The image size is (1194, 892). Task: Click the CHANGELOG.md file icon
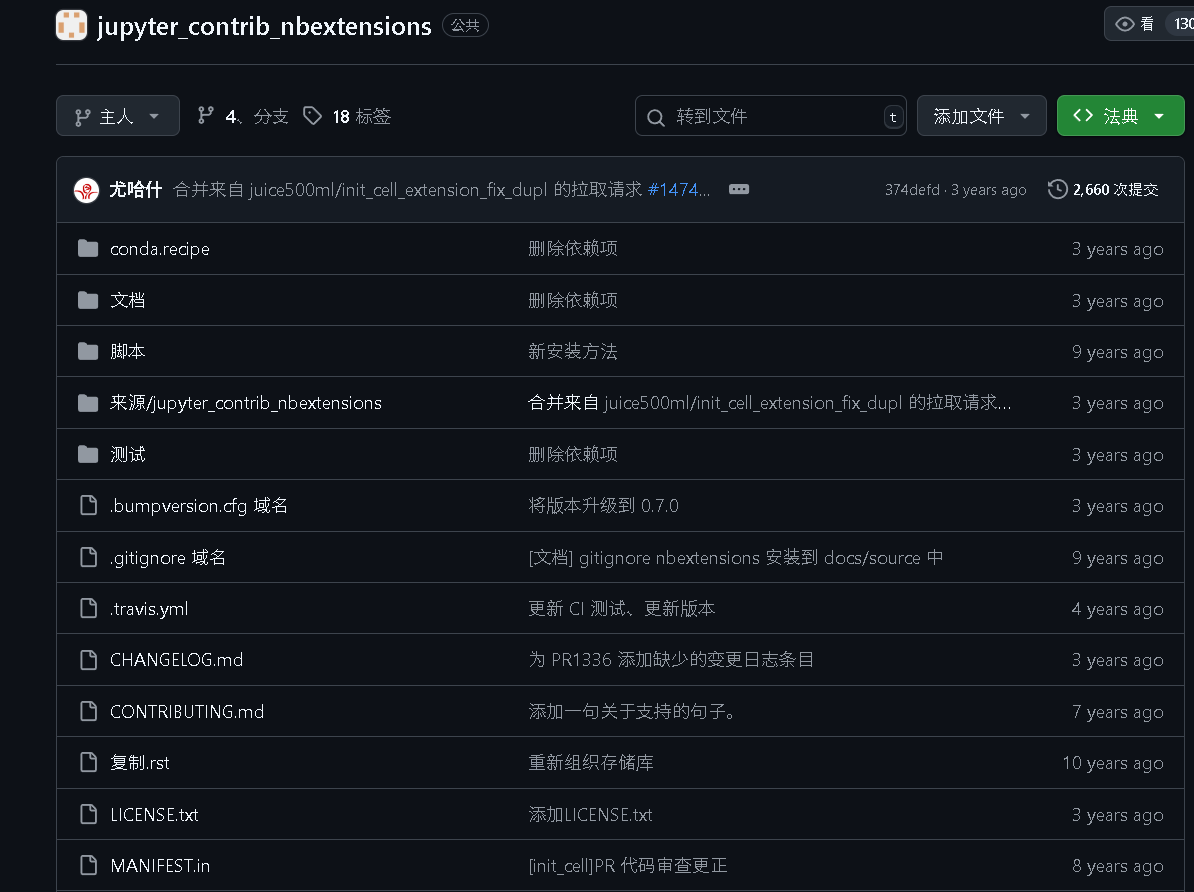[88, 660]
